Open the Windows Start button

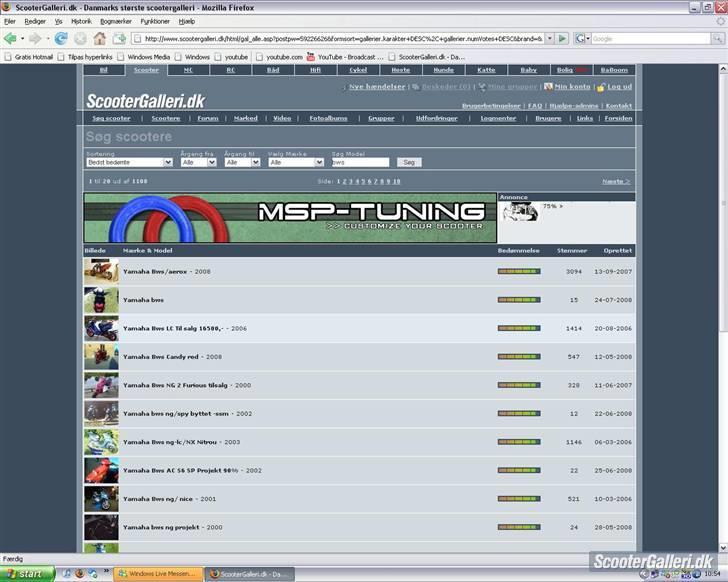[x=23, y=574]
